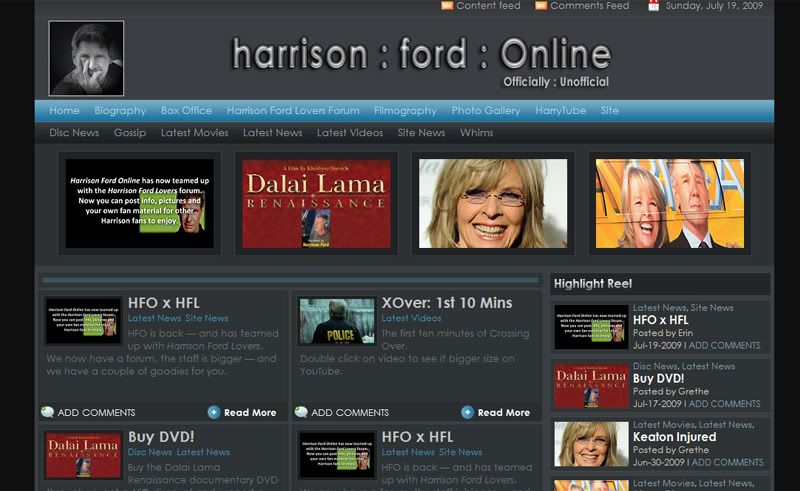Image resolution: width=800 pixels, height=491 pixels.
Task: Click ADD COMMENTS next to Jul-17-2009
Action: pyautogui.click(x=724, y=404)
